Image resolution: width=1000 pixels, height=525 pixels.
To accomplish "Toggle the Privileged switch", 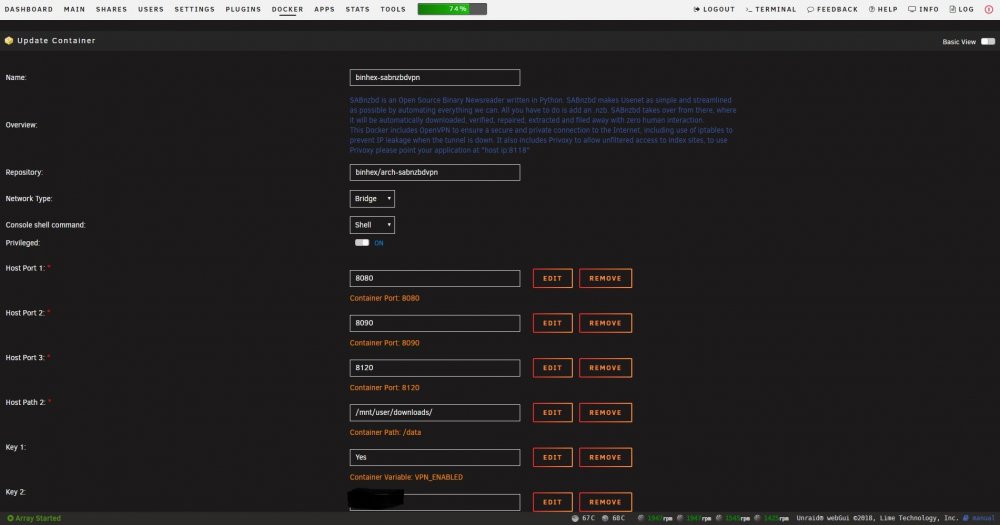I will [x=362, y=242].
